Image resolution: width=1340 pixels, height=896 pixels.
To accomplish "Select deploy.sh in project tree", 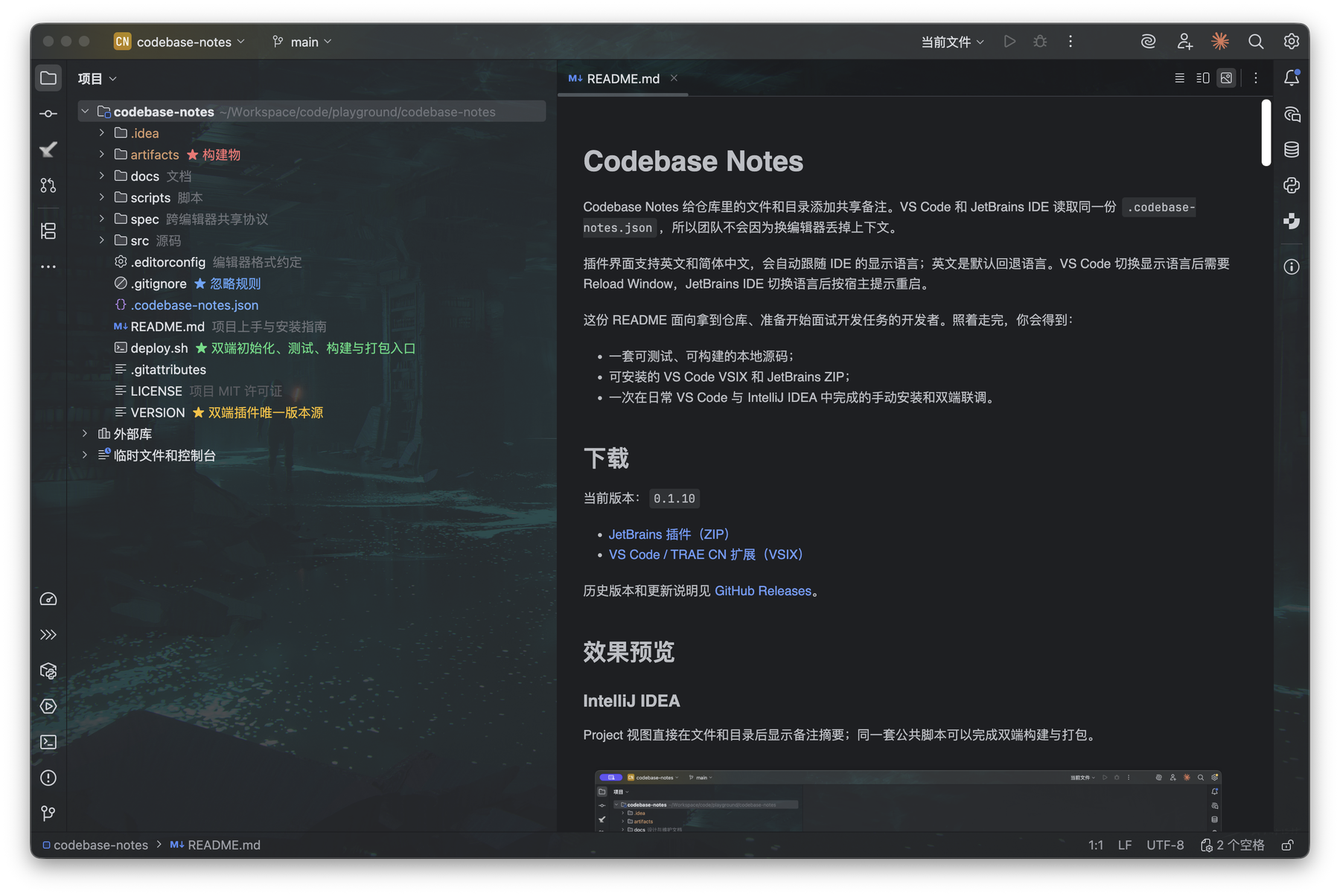I will 159,348.
